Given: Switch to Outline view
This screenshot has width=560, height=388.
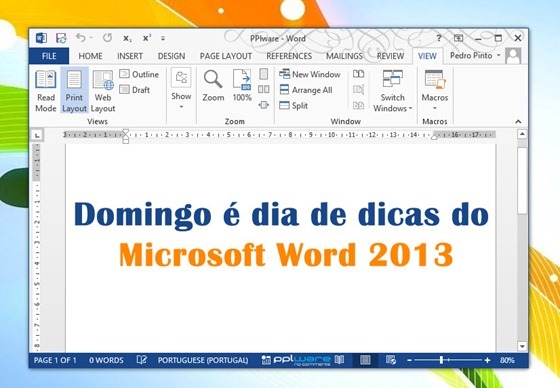Looking at the screenshot, I should point(139,74).
